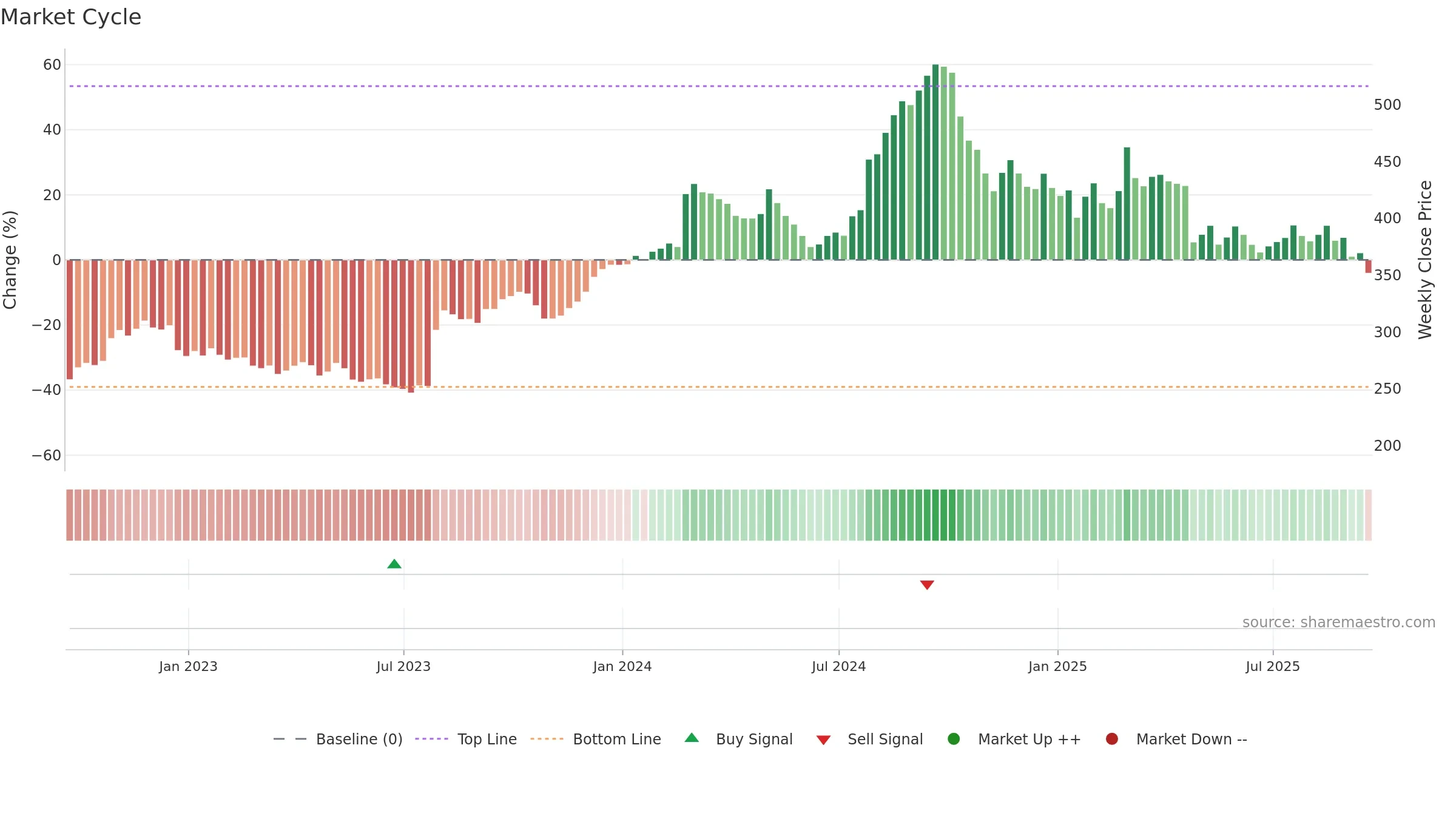Screen dimensions: 1456x819
Task: Click the Change (%) axis title
Action: [10, 260]
